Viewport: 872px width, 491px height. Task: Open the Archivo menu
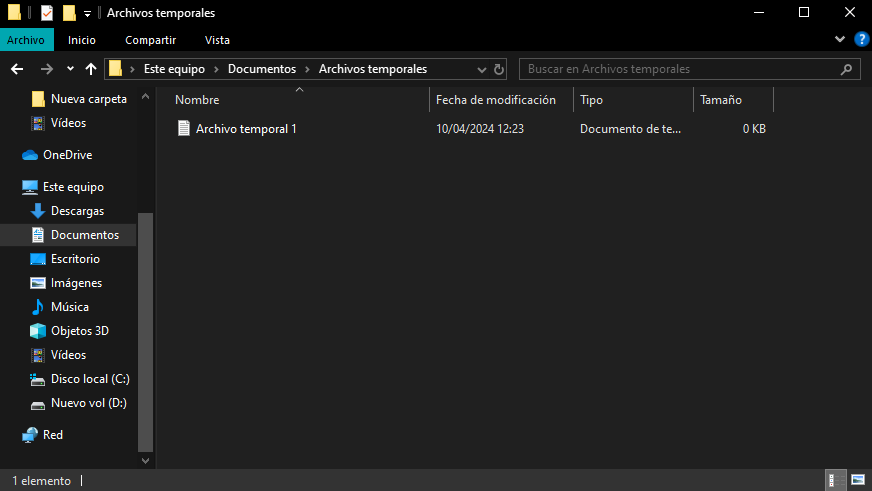click(26, 40)
